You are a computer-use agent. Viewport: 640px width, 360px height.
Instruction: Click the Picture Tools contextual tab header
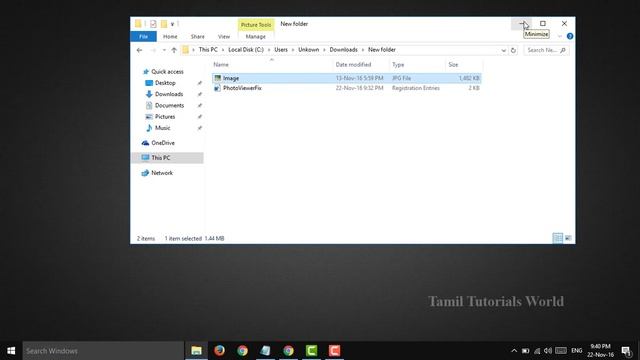[x=256, y=25]
